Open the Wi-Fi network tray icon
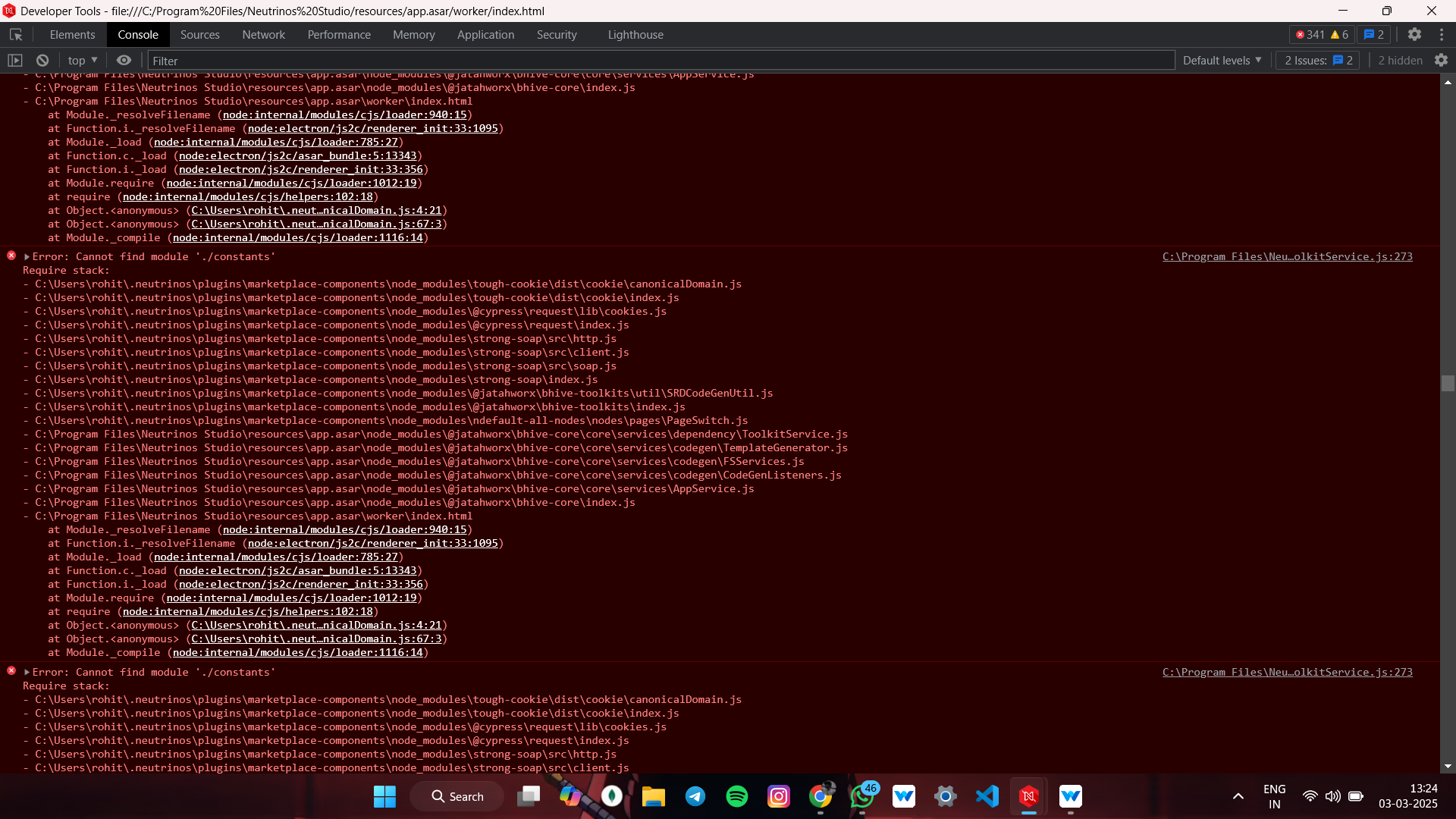The width and height of the screenshot is (1456, 819). (x=1310, y=796)
